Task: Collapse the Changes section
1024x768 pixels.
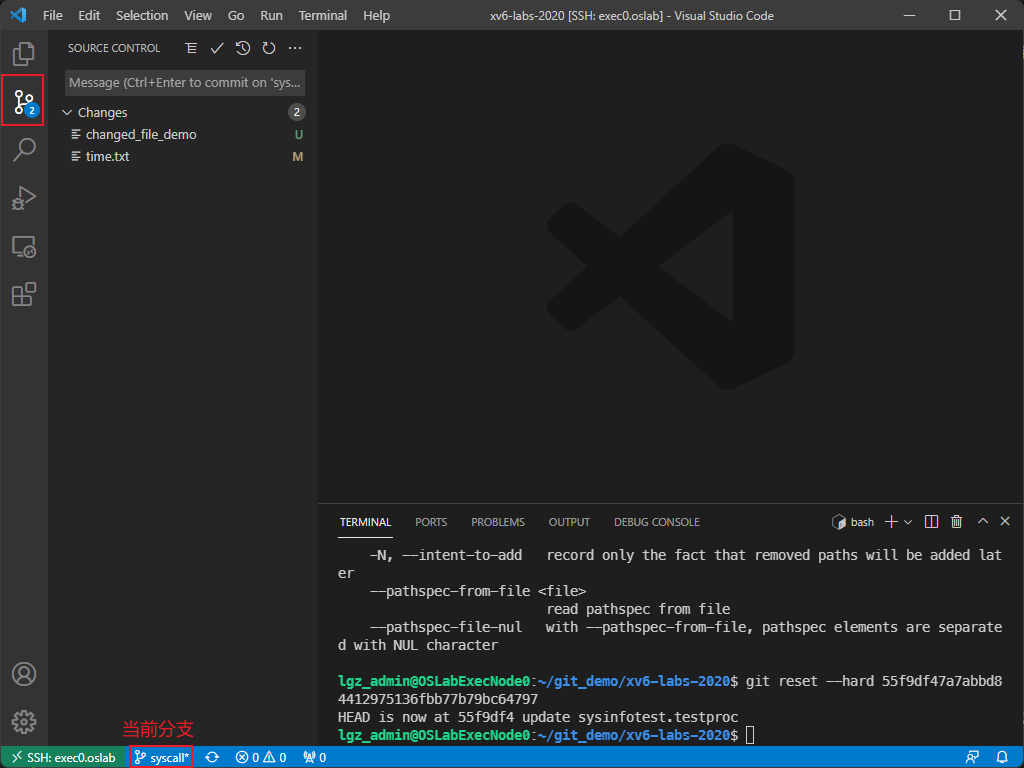Action: coord(68,113)
